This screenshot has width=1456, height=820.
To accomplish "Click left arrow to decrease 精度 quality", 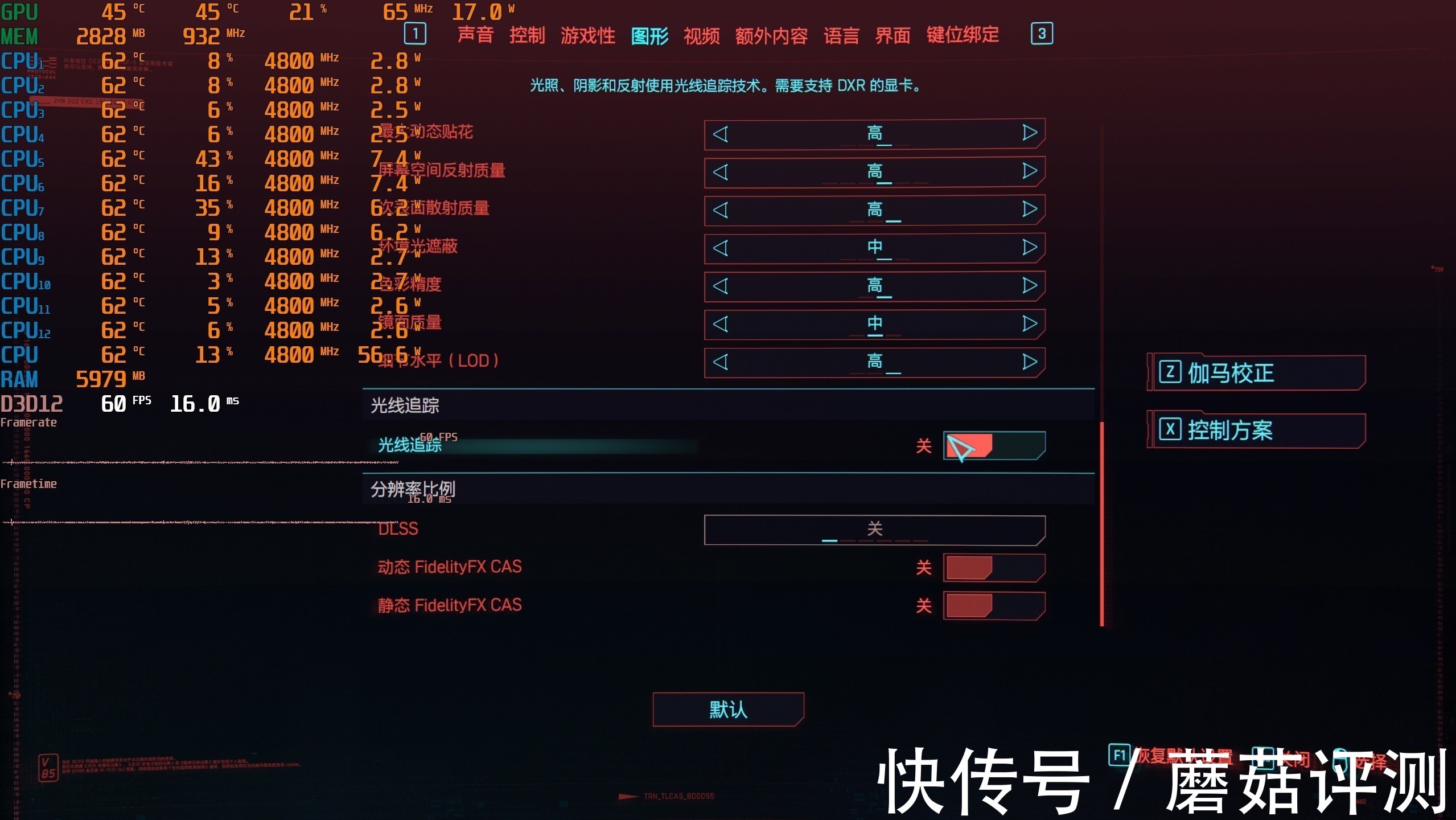I will click(x=720, y=284).
